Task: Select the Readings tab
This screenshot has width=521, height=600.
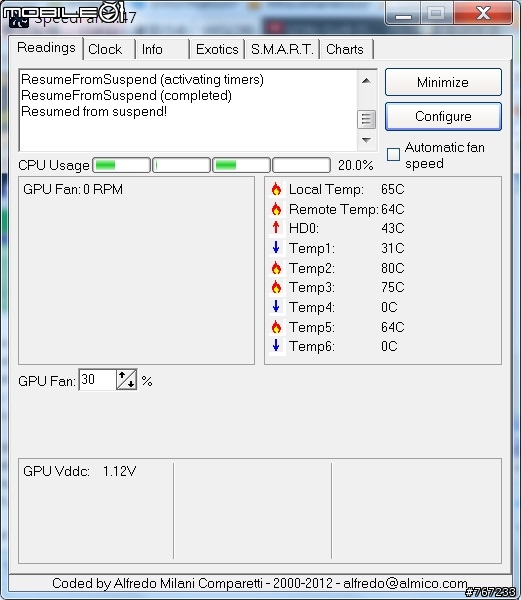Action: point(46,48)
